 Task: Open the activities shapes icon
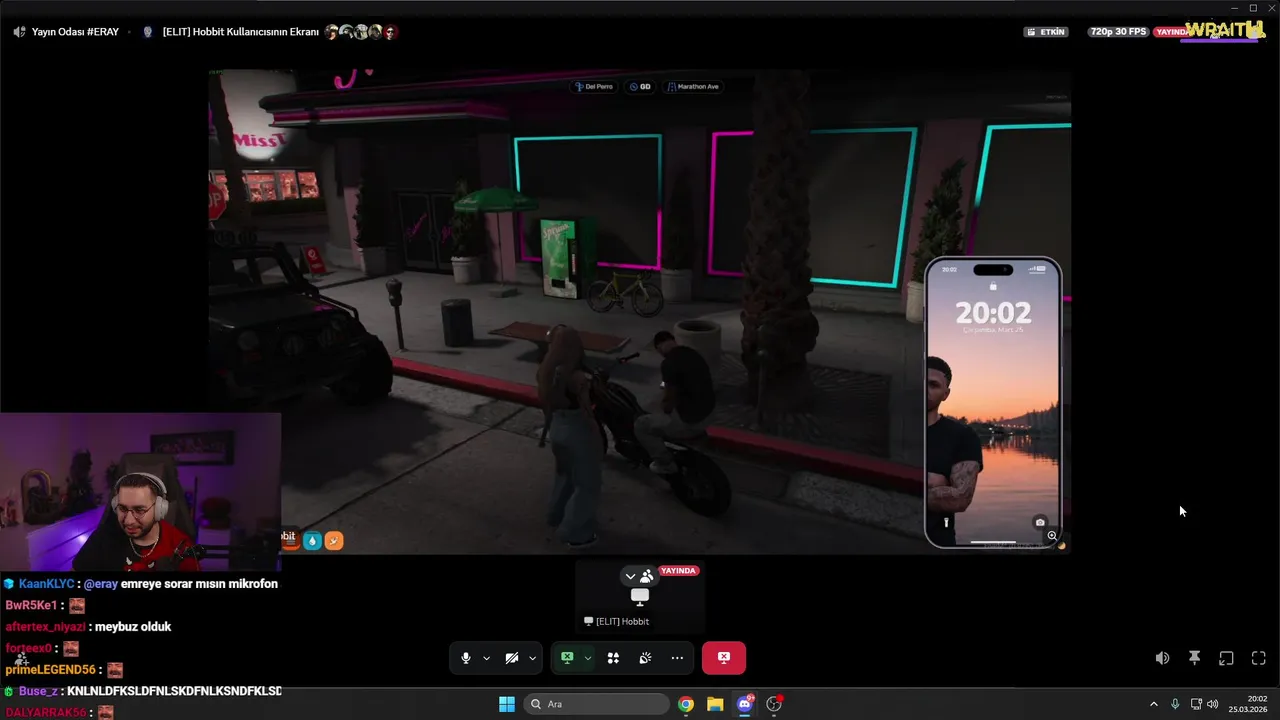click(613, 658)
